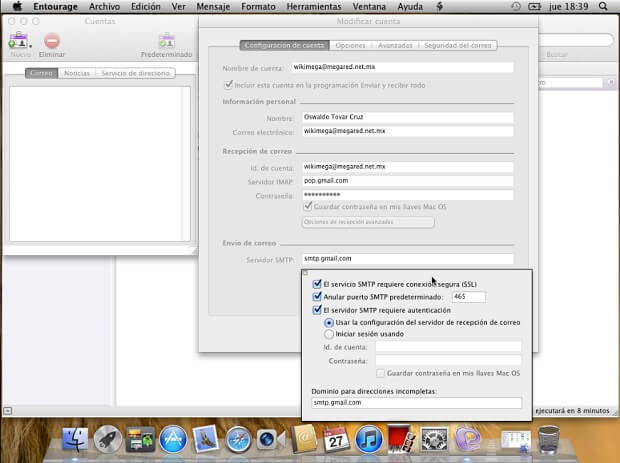Click the Time Machine menu bar icon
Screen dimensions: 620x463
(516, 6)
